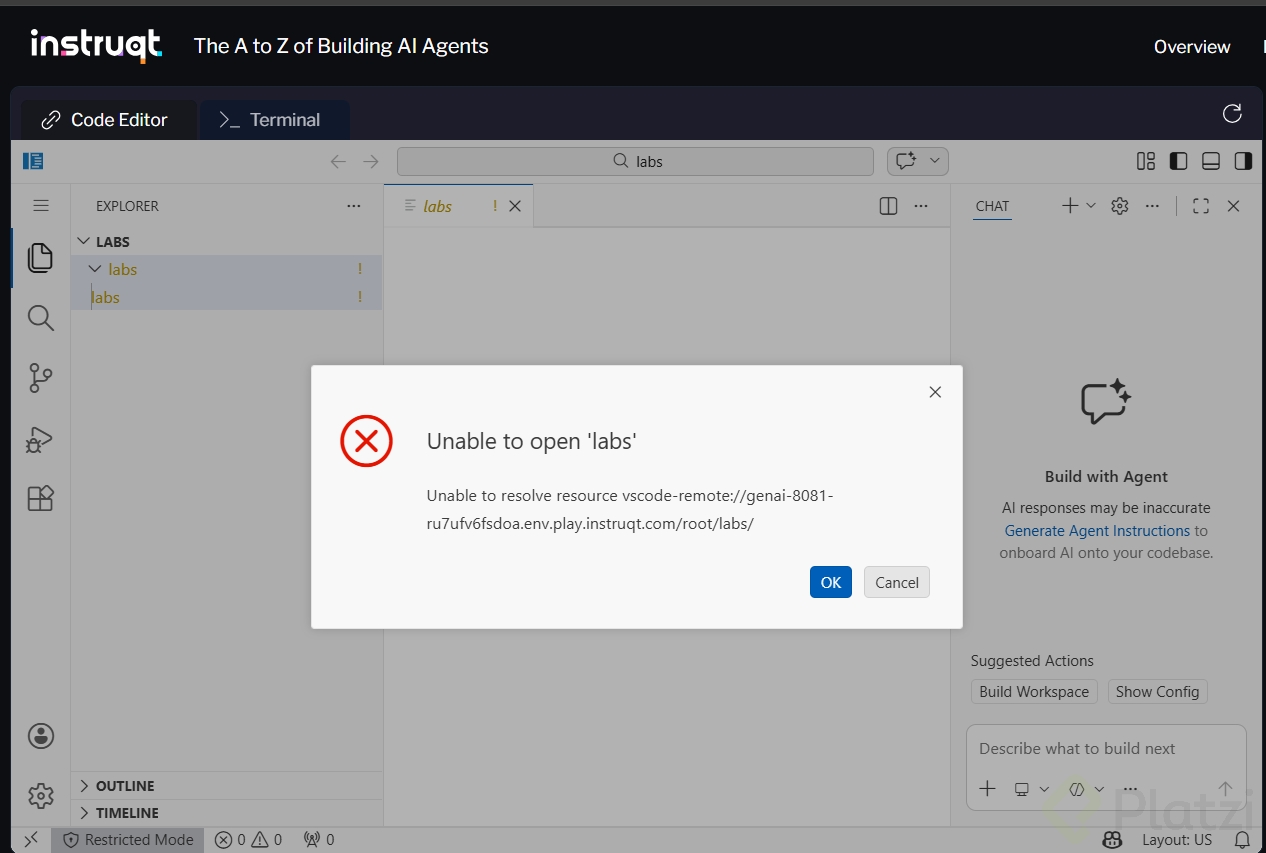Start a new chat with plus icon
The width and height of the screenshot is (1266, 853).
coord(1069,206)
